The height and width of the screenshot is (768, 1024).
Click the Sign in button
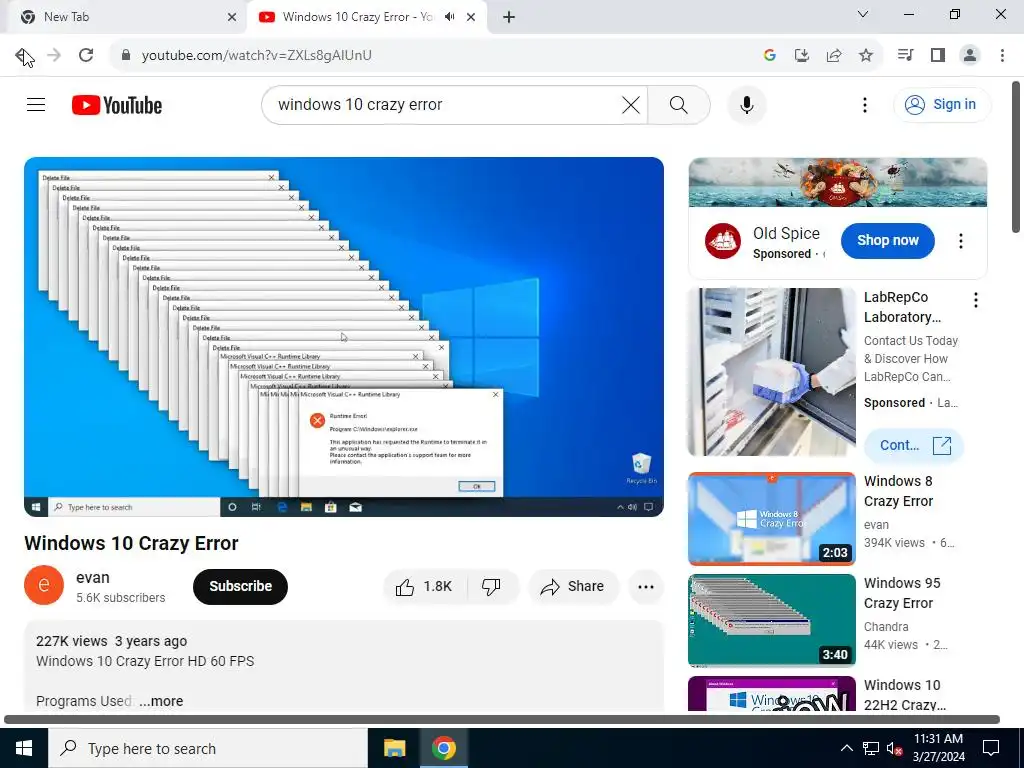click(x=942, y=104)
